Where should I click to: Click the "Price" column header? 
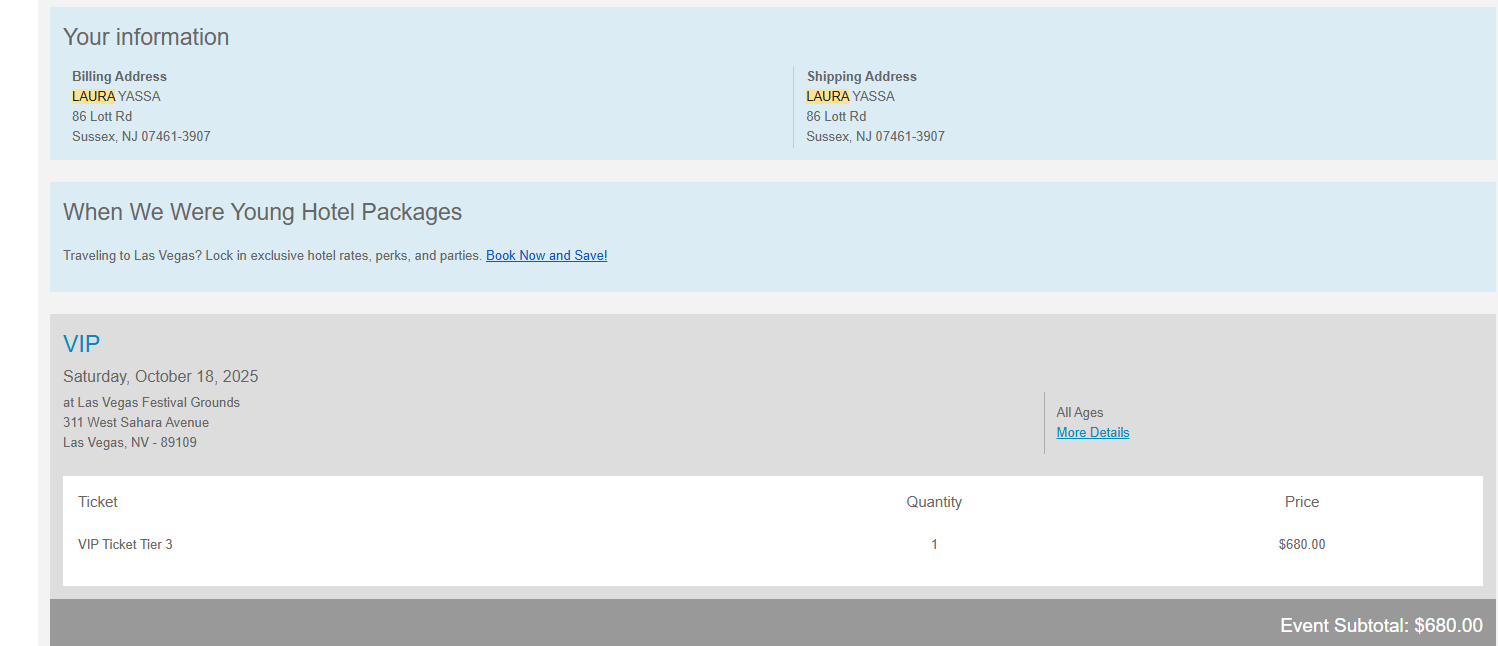point(1302,502)
